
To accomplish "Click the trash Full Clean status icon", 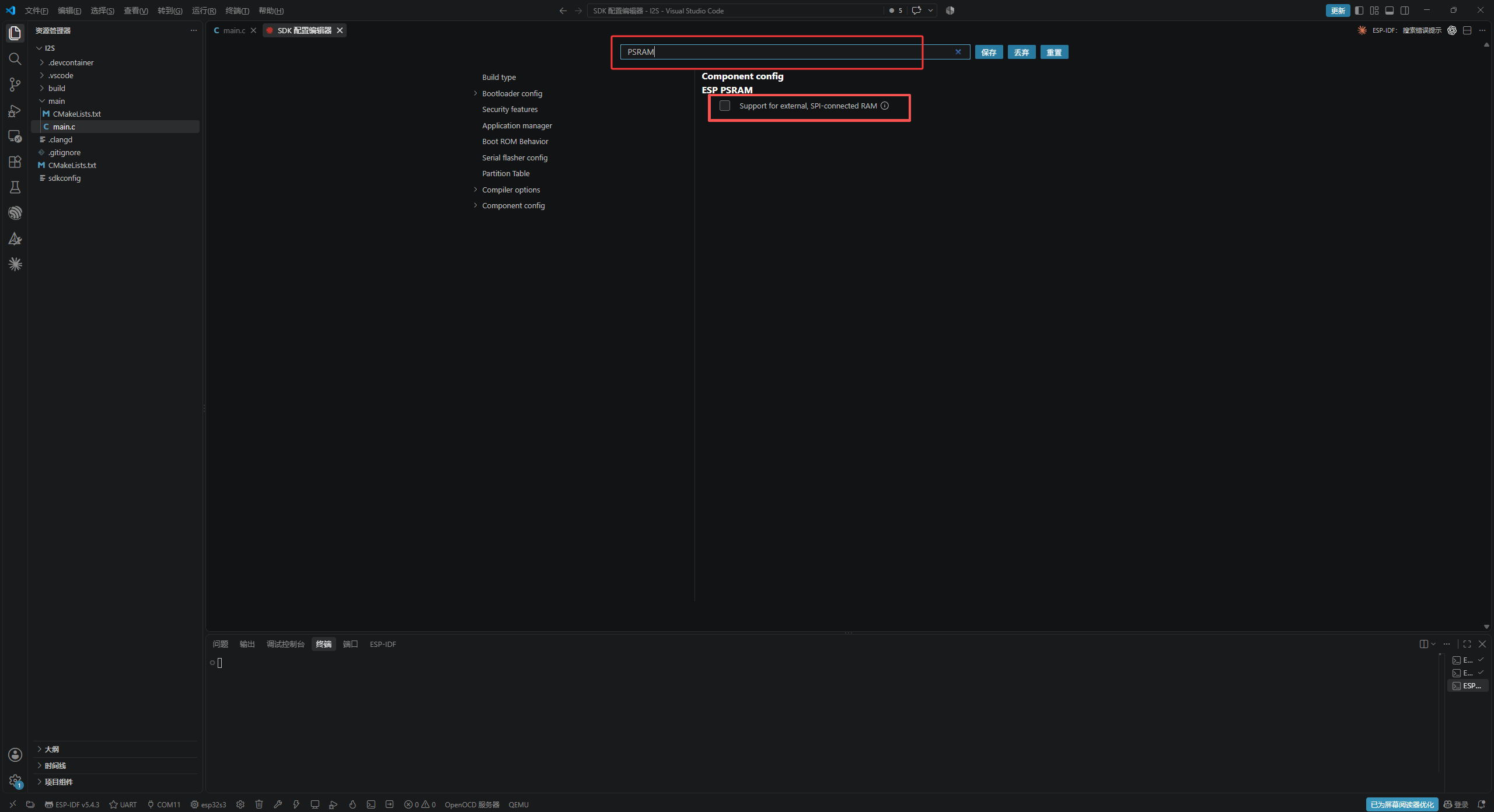I will click(x=259, y=804).
